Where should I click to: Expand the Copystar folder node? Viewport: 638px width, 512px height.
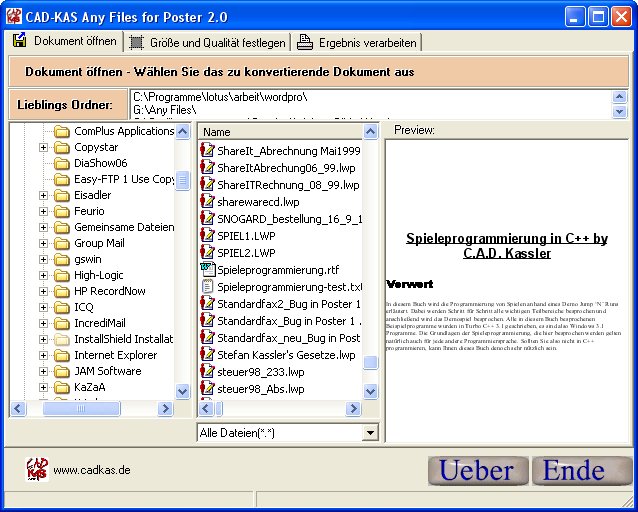pos(44,148)
